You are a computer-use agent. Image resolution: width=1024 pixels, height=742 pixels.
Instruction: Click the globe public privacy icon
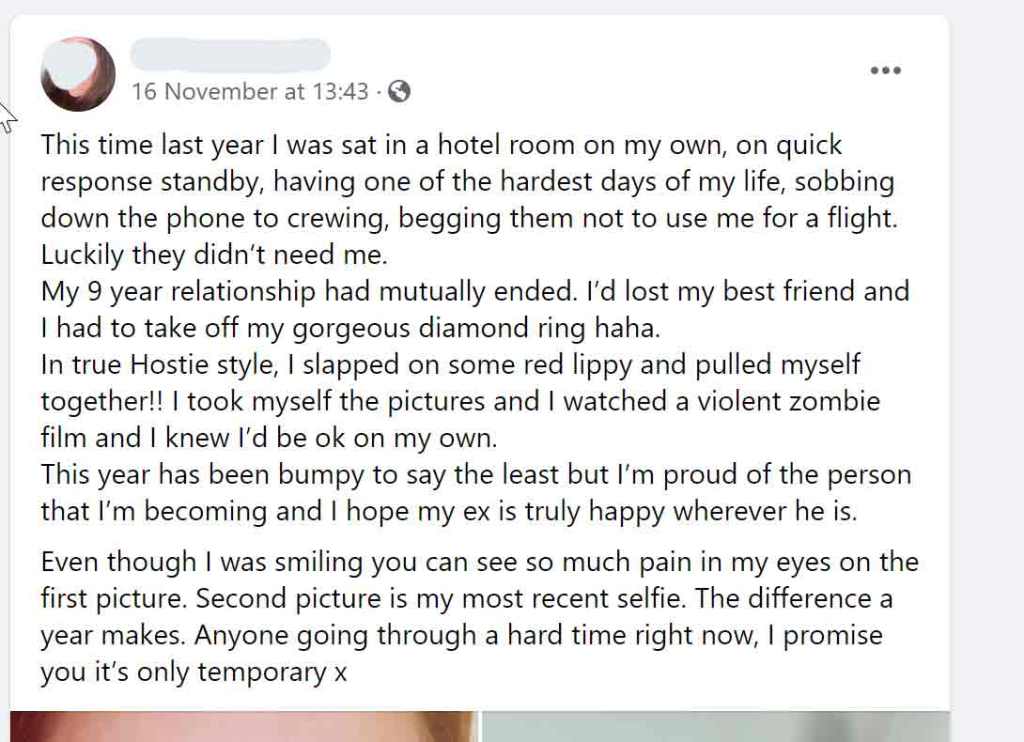(x=399, y=92)
